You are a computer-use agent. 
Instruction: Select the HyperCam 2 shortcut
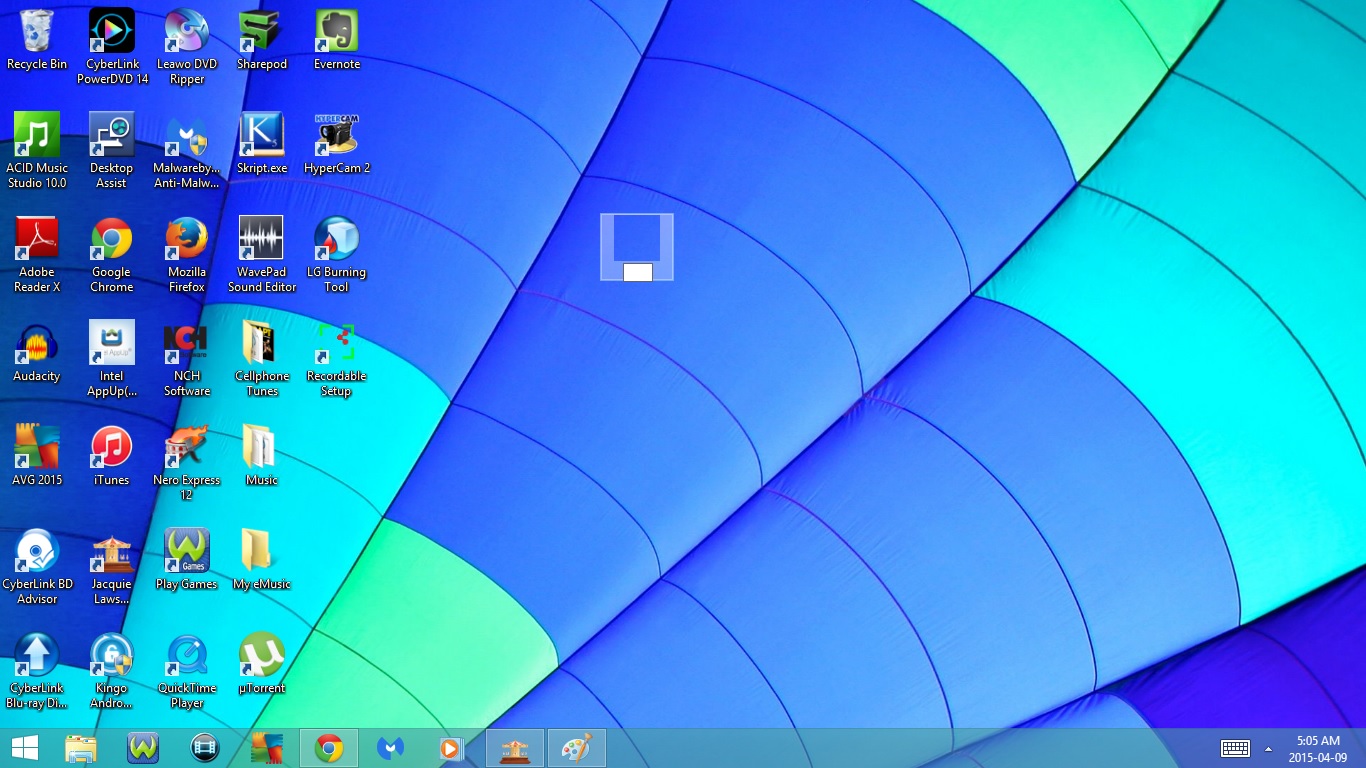point(337,144)
